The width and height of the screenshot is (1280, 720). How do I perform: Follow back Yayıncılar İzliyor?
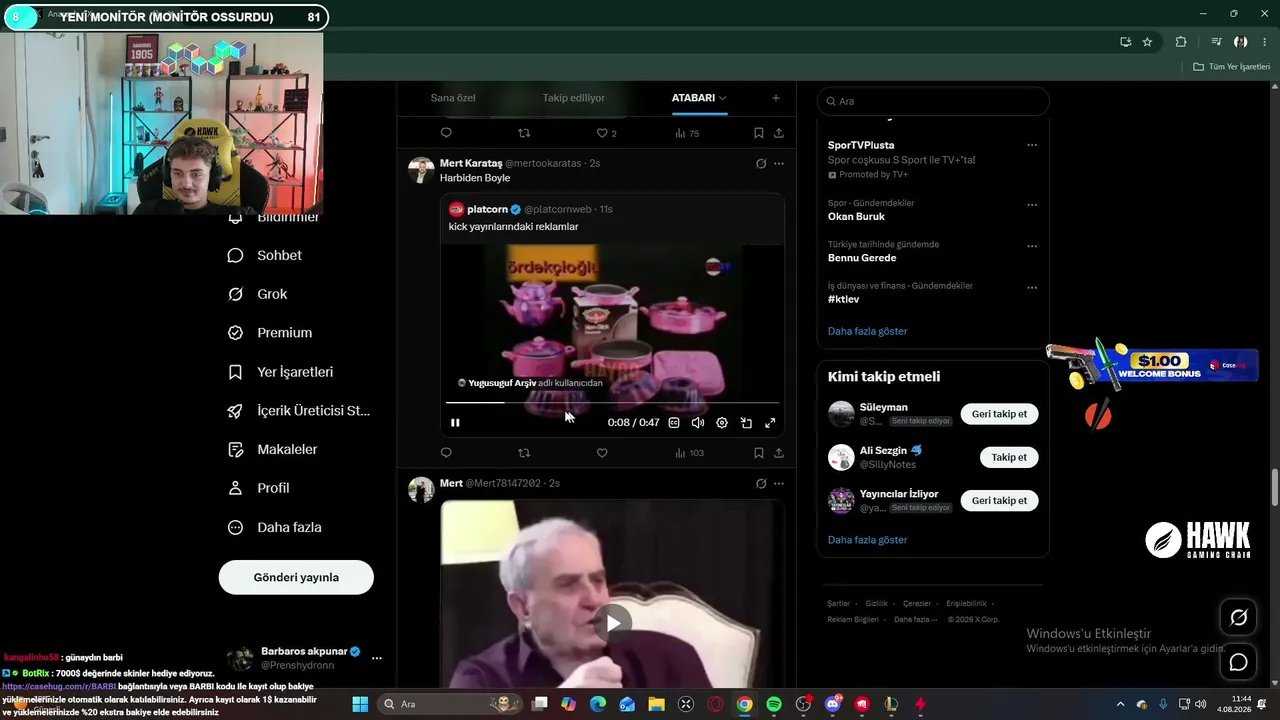pos(999,500)
